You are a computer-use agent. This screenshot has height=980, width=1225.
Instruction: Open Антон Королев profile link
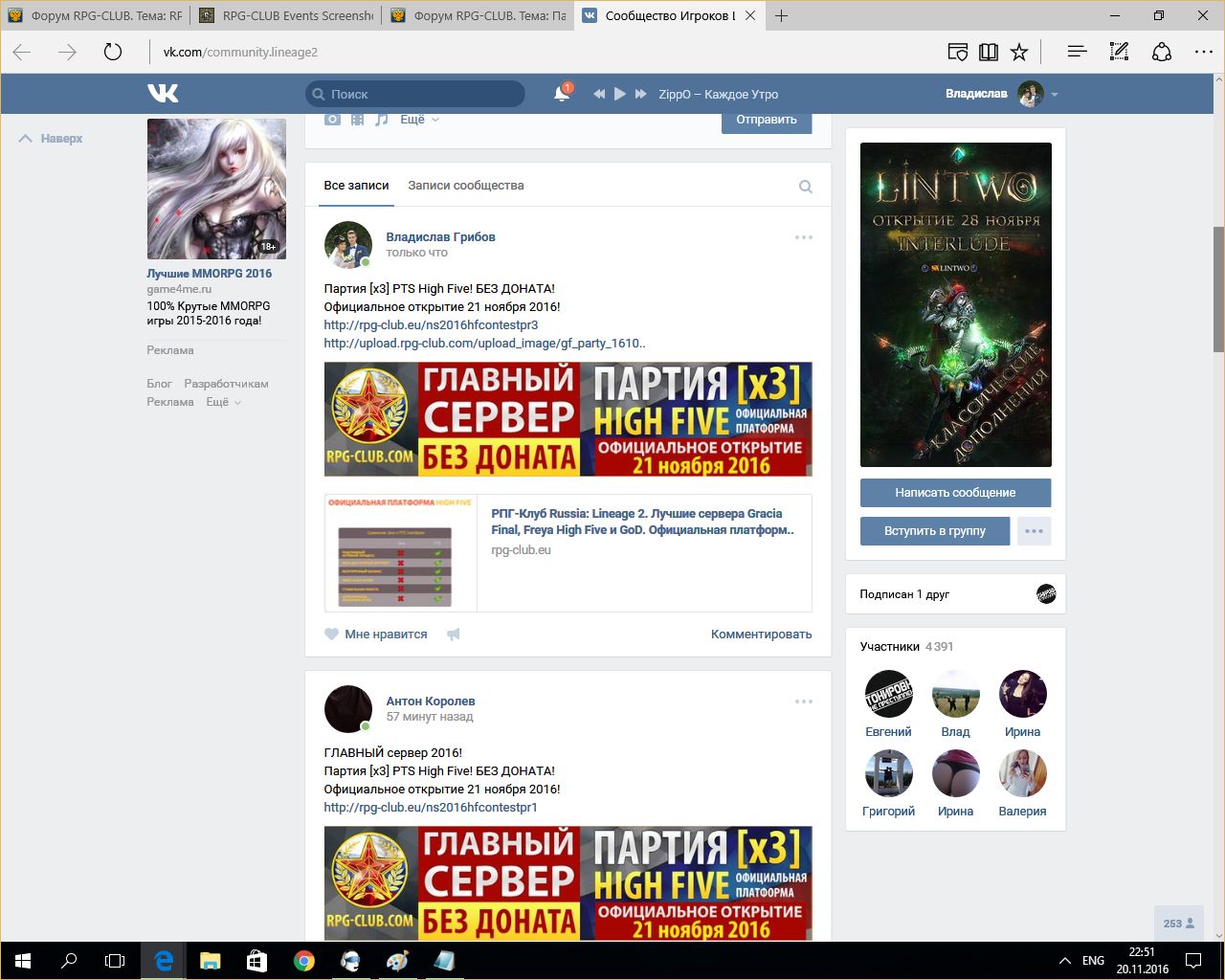click(x=431, y=701)
